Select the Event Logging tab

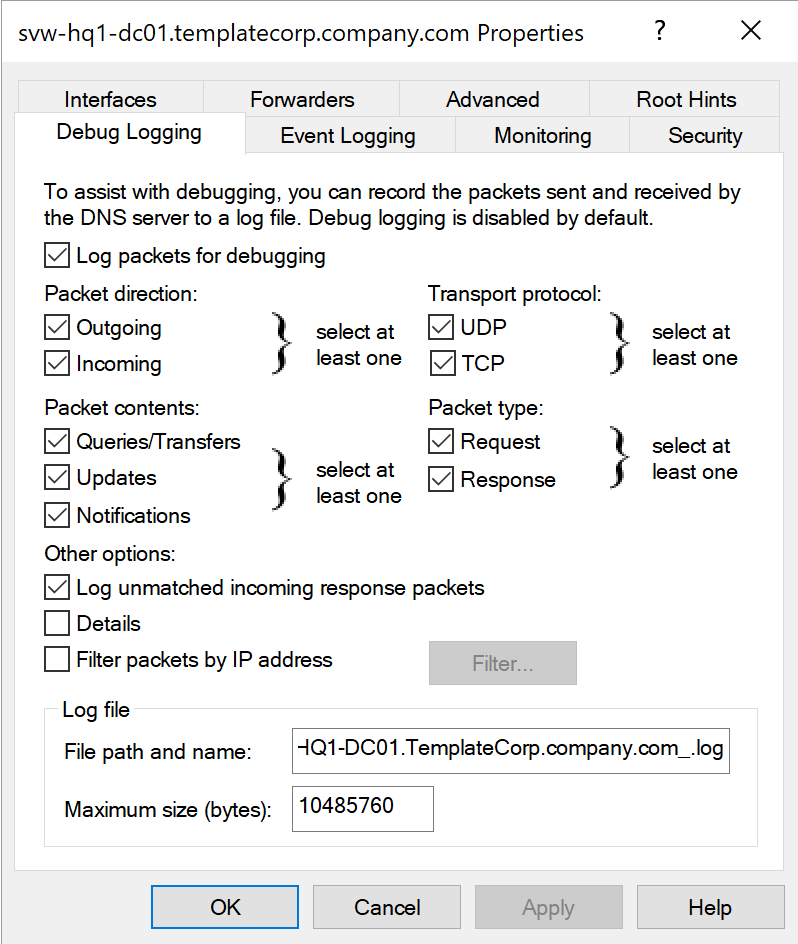click(348, 136)
